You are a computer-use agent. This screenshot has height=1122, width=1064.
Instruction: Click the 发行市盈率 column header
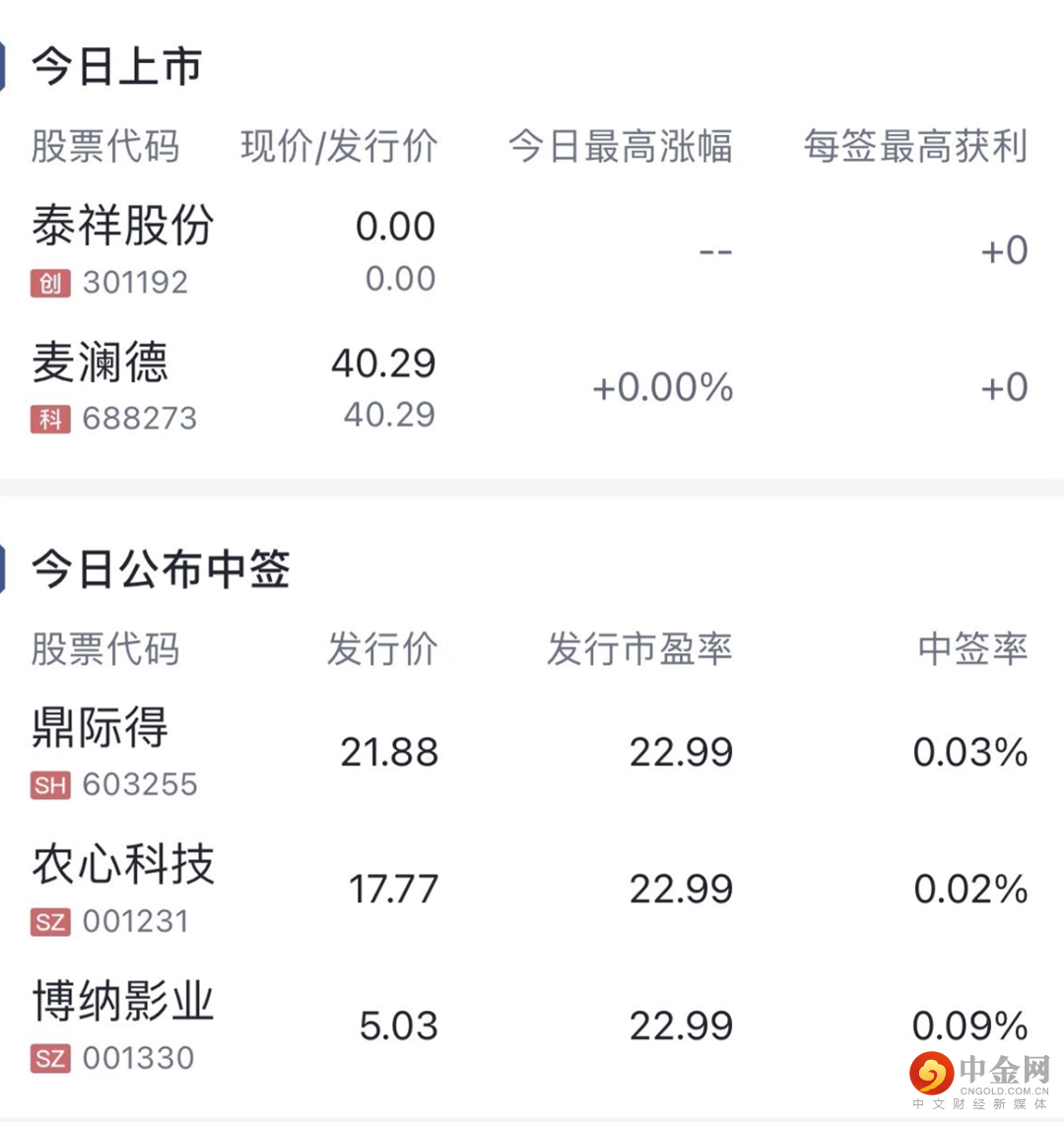pos(639,649)
